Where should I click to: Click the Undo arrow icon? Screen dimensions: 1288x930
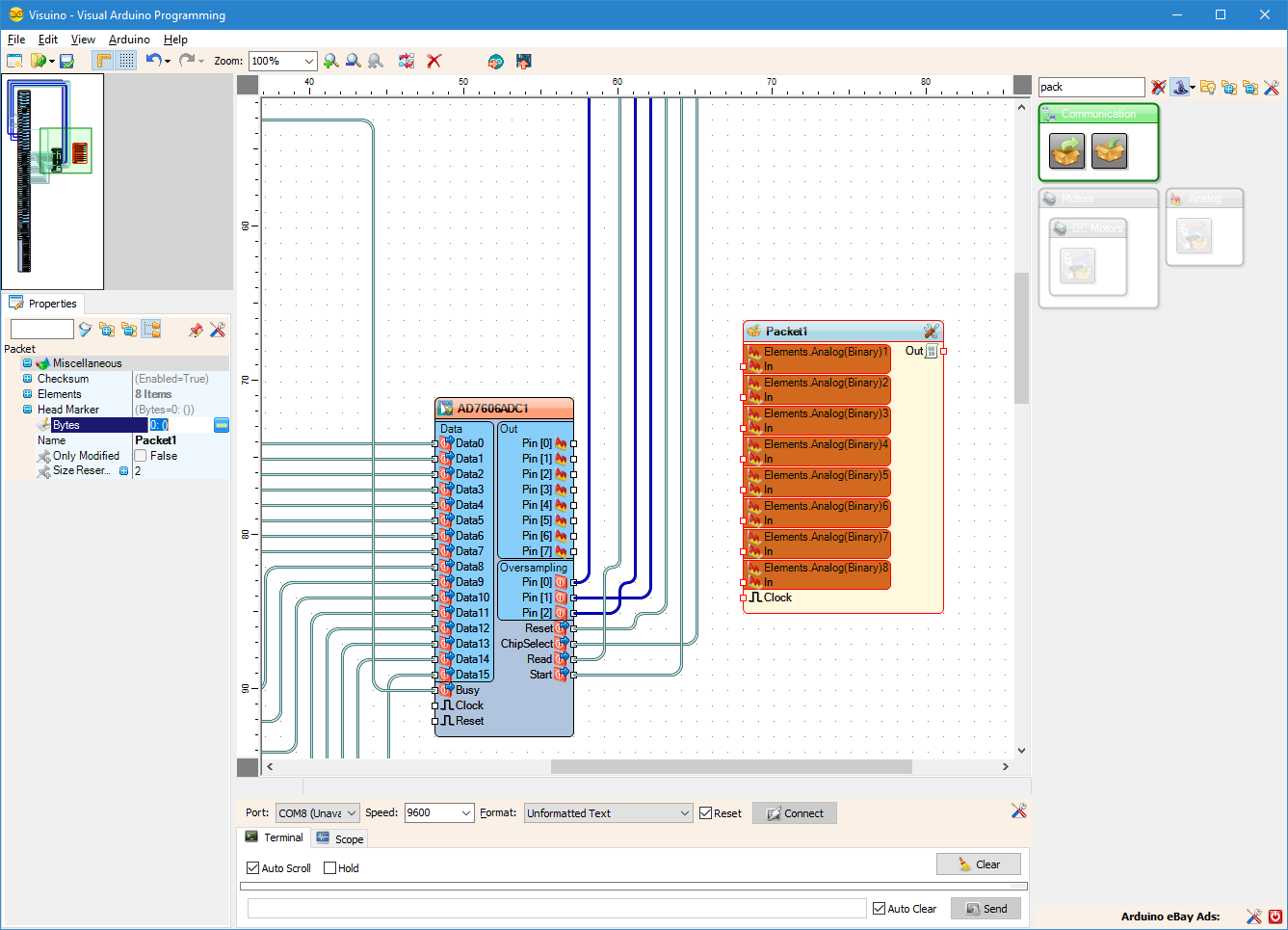pos(153,60)
